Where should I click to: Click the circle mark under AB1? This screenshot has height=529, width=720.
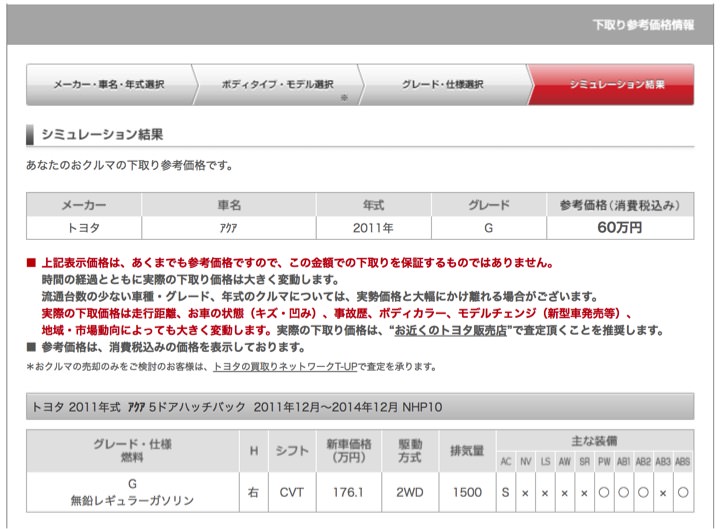pos(623,492)
